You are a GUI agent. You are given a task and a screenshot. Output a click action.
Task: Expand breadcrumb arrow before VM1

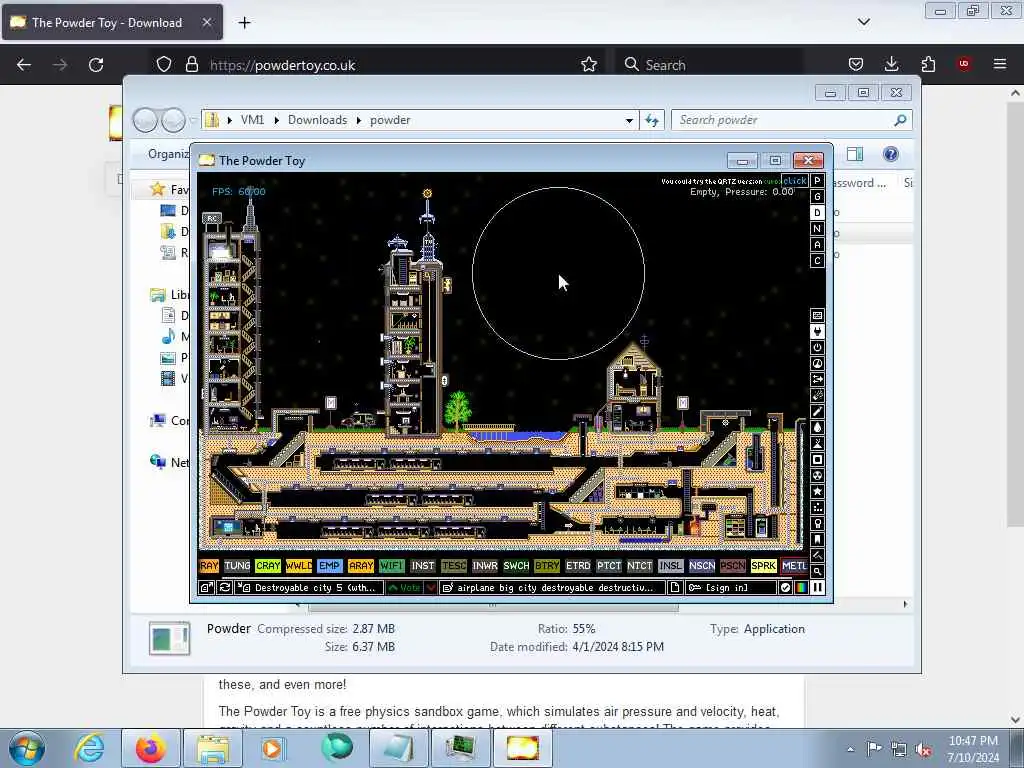pyautogui.click(x=229, y=120)
